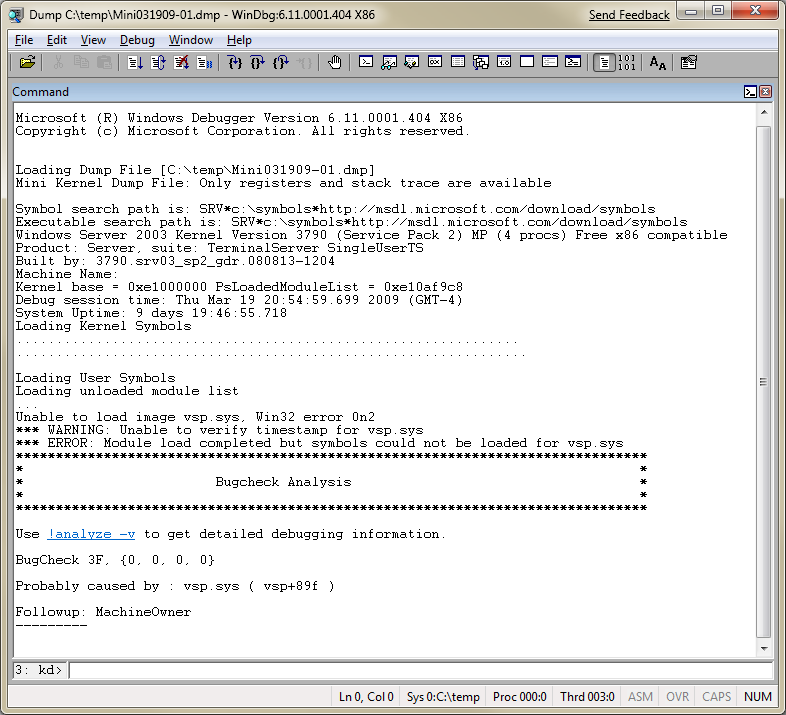
Task: Click the Restart debugging toolbar icon
Action: click(158, 62)
